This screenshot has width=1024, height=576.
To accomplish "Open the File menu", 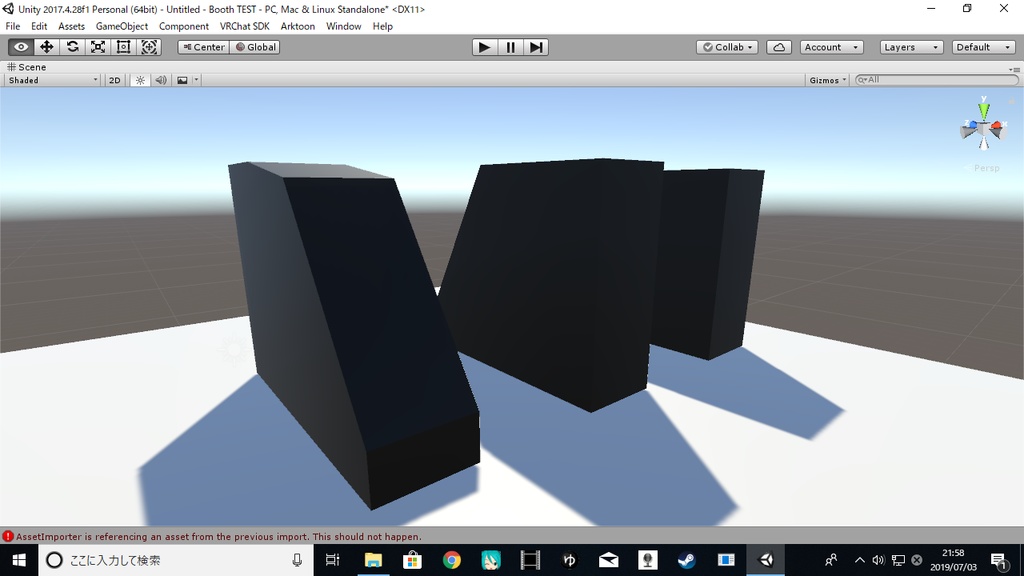I will coord(12,26).
